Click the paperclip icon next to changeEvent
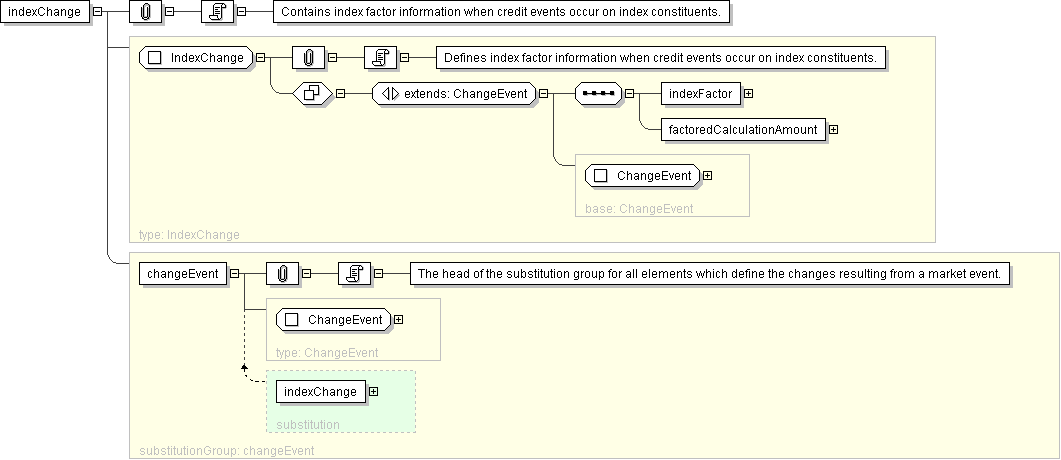The height and width of the screenshot is (460, 1061). (282, 274)
